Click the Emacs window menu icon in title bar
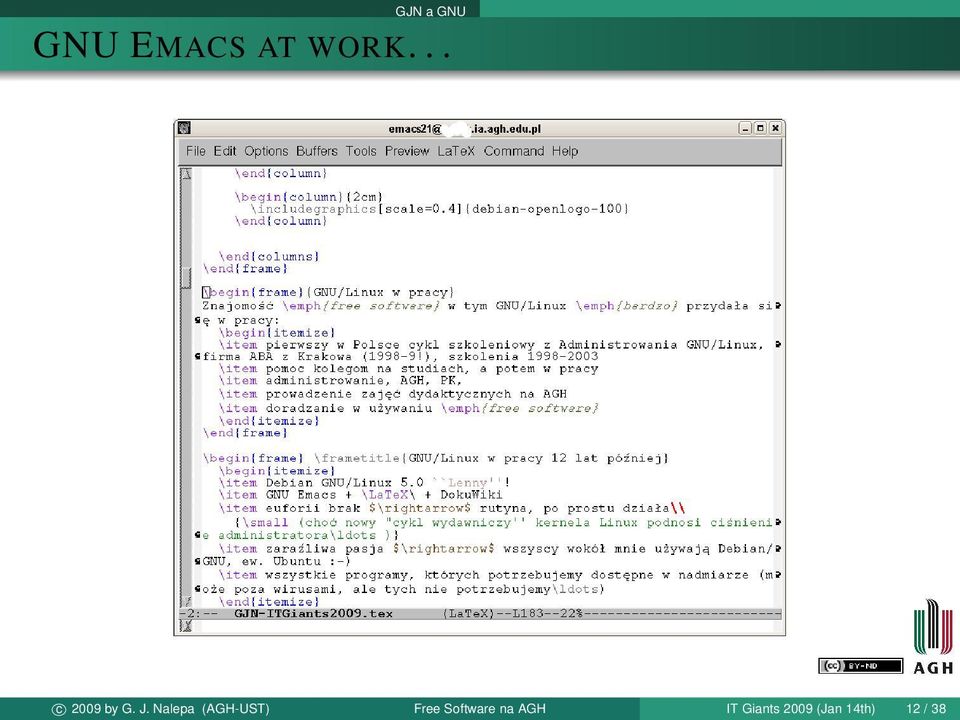This screenshot has height=720, width=960. pos(184,128)
